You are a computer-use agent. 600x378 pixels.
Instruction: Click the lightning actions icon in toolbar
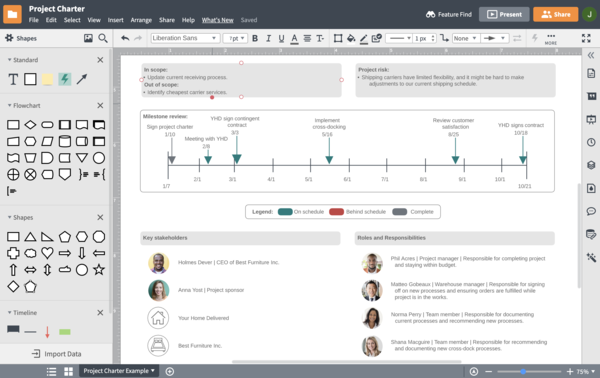[x=535, y=38]
